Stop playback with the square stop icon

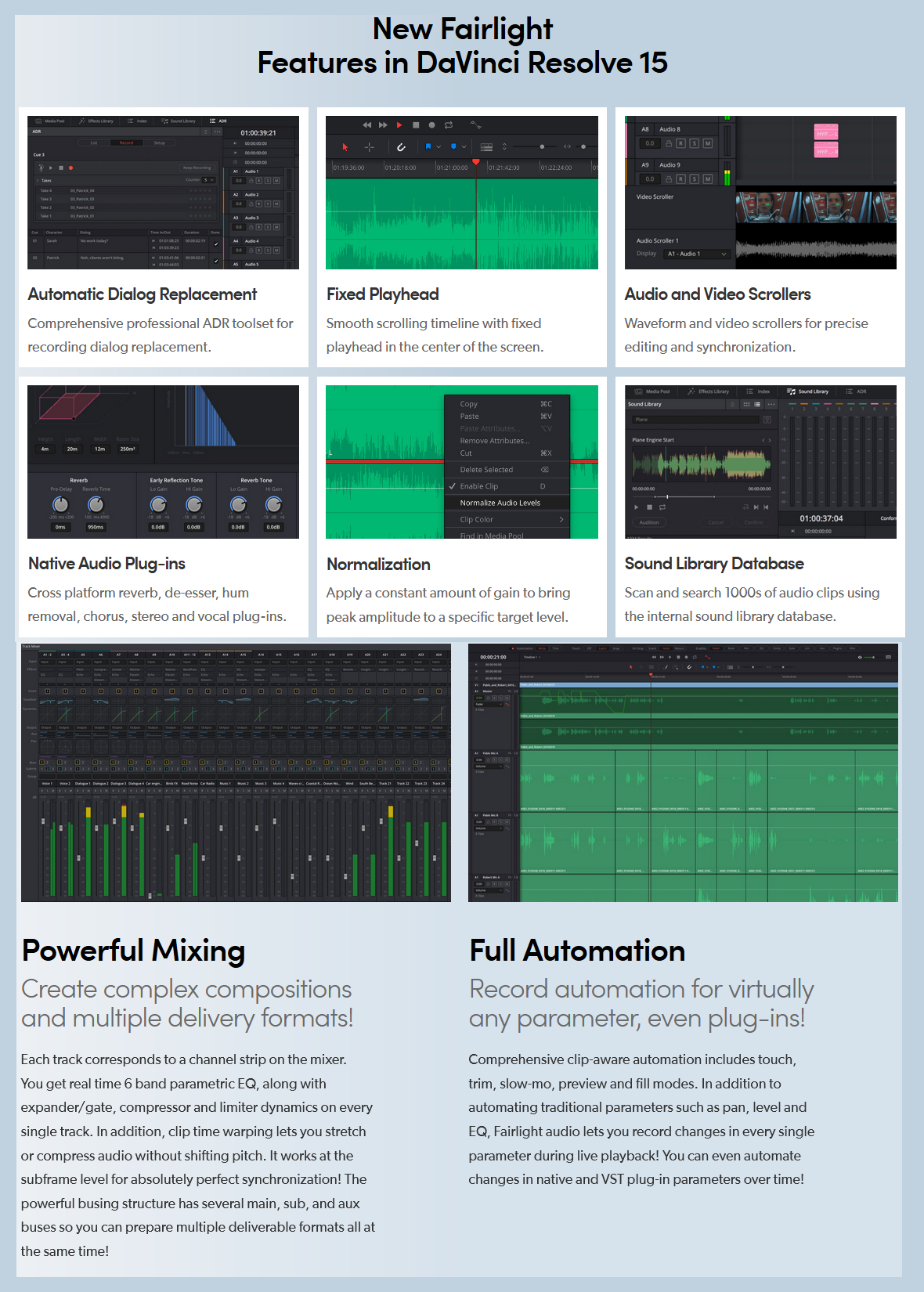[x=416, y=125]
